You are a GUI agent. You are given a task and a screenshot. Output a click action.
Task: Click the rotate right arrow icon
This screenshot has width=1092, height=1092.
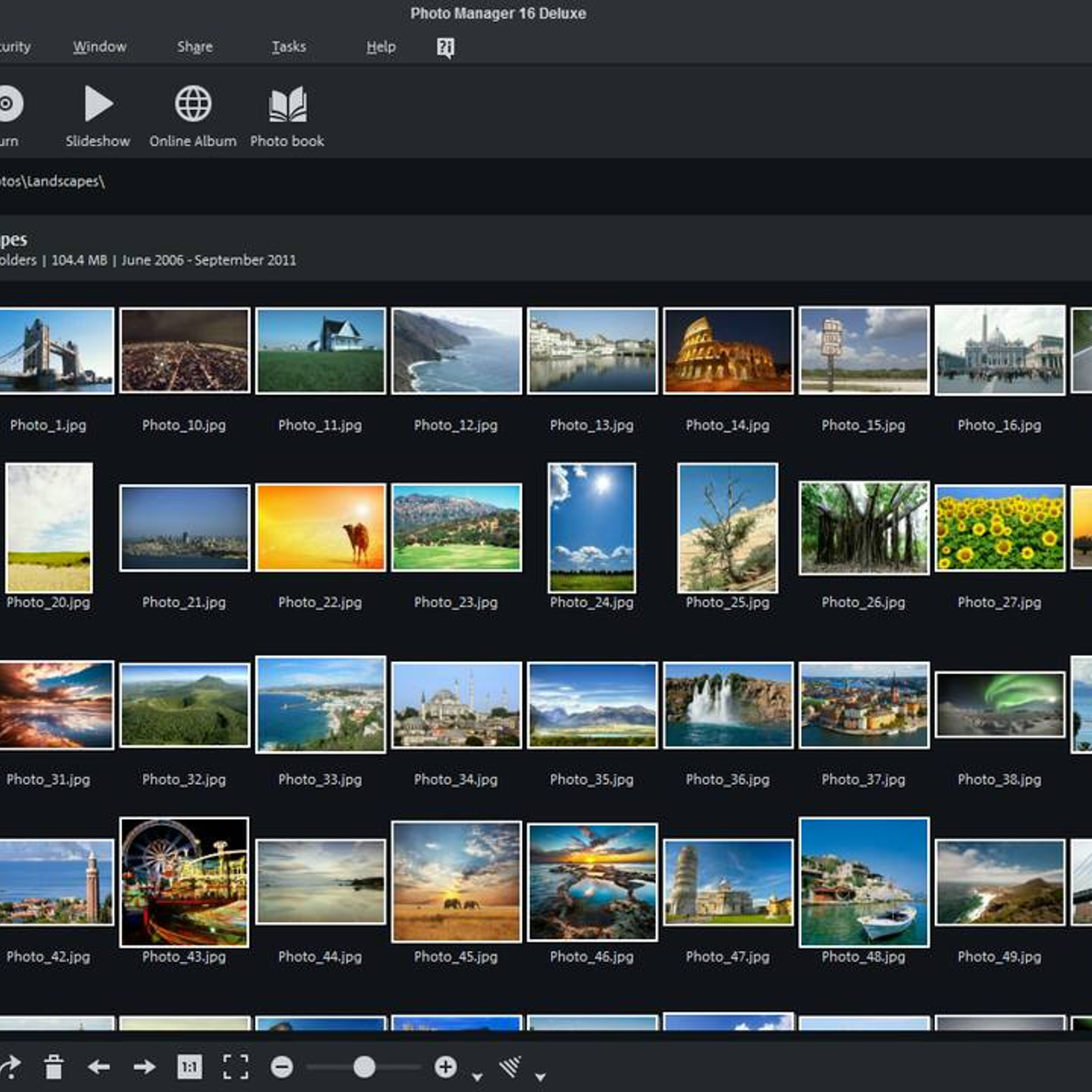10,1067
